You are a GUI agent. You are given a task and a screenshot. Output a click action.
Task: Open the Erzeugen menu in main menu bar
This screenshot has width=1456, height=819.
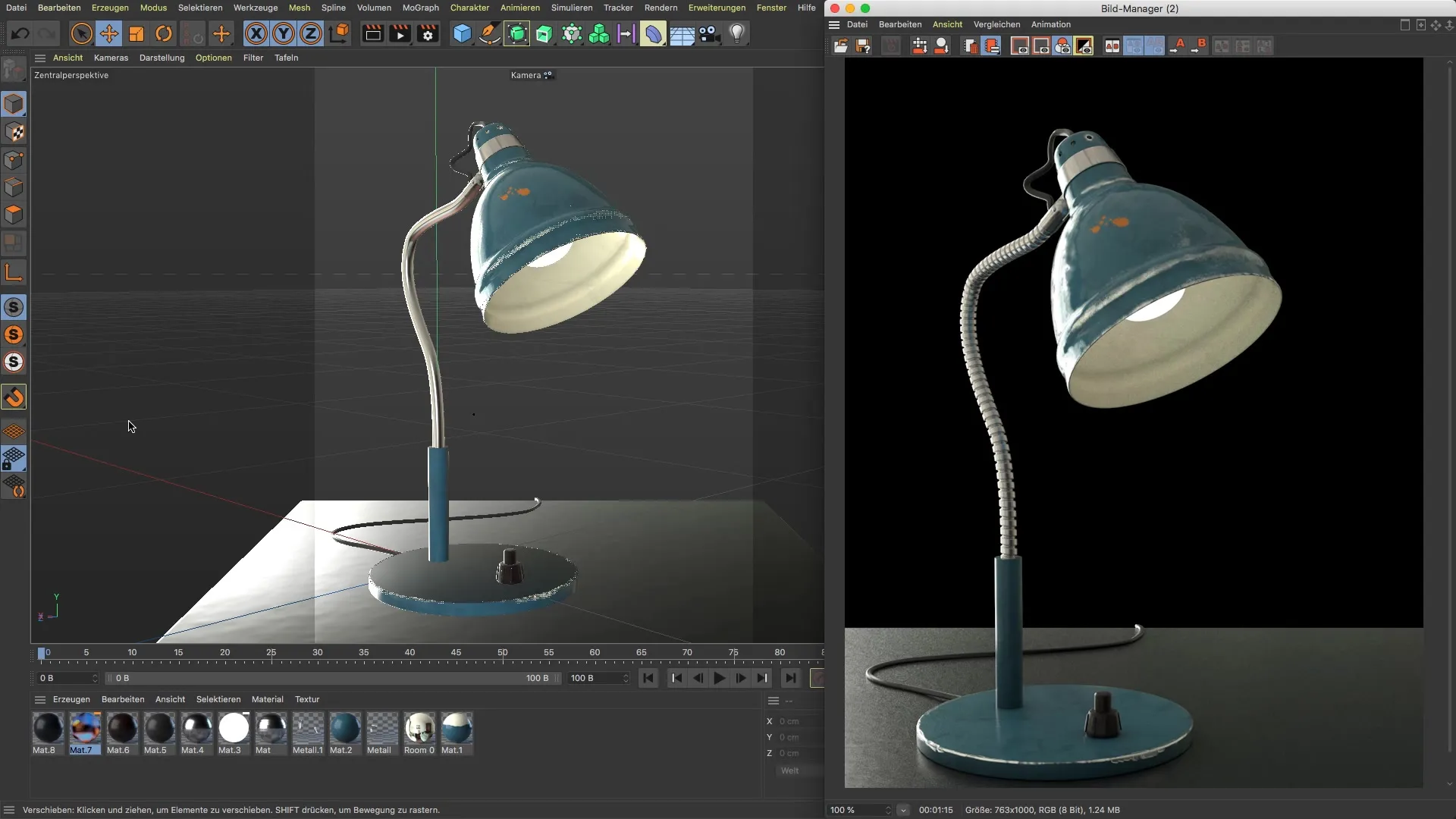click(x=110, y=8)
